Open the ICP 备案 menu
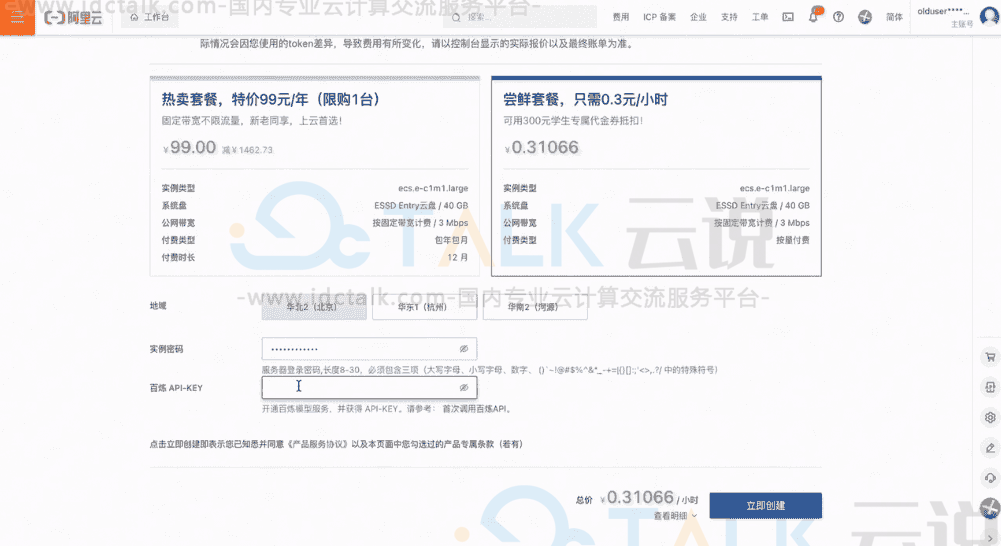Image resolution: width=1001 pixels, height=546 pixels. (x=659, y=17)
